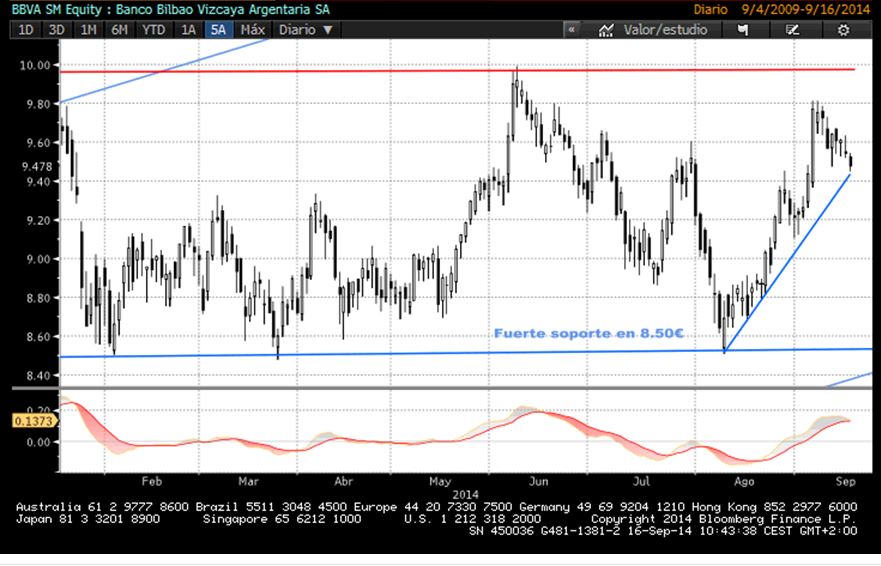This screenshot has height=566, width=881.
Task: Switch to the 6M range tab
Action: pyautogui.click(x=119, y=30)
